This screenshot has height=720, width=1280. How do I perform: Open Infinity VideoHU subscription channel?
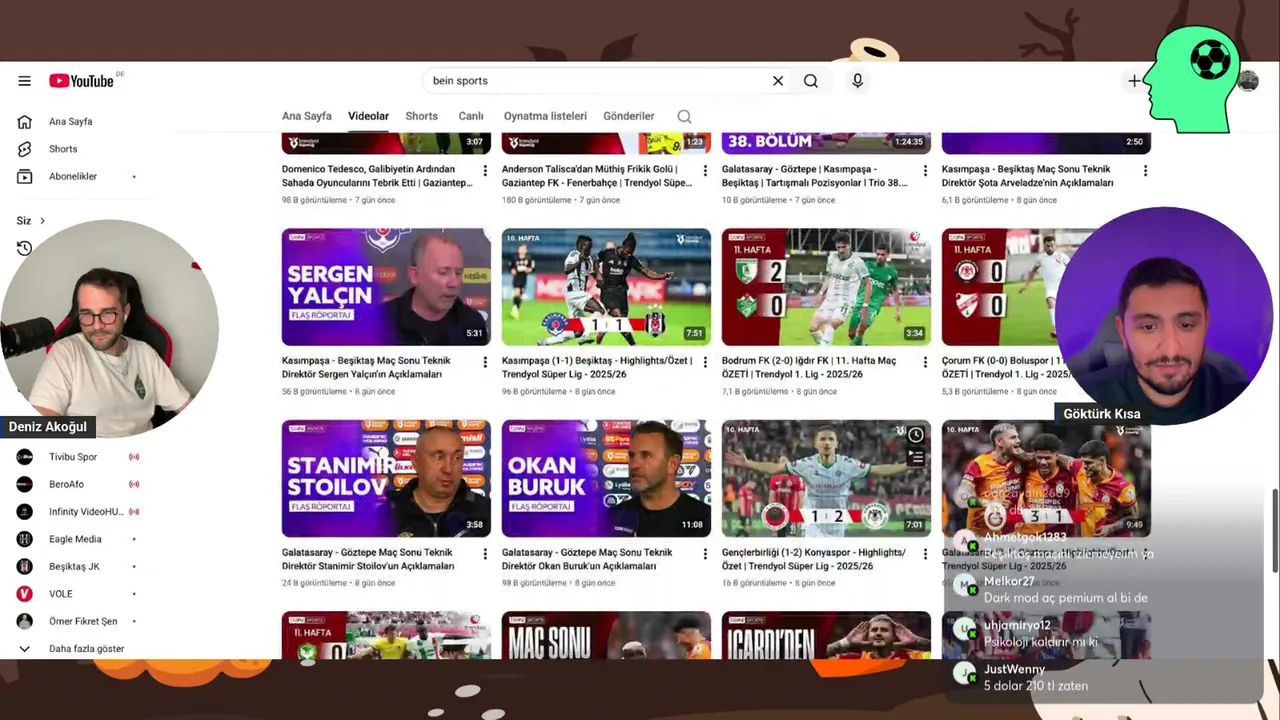click(x=86, y=512)
